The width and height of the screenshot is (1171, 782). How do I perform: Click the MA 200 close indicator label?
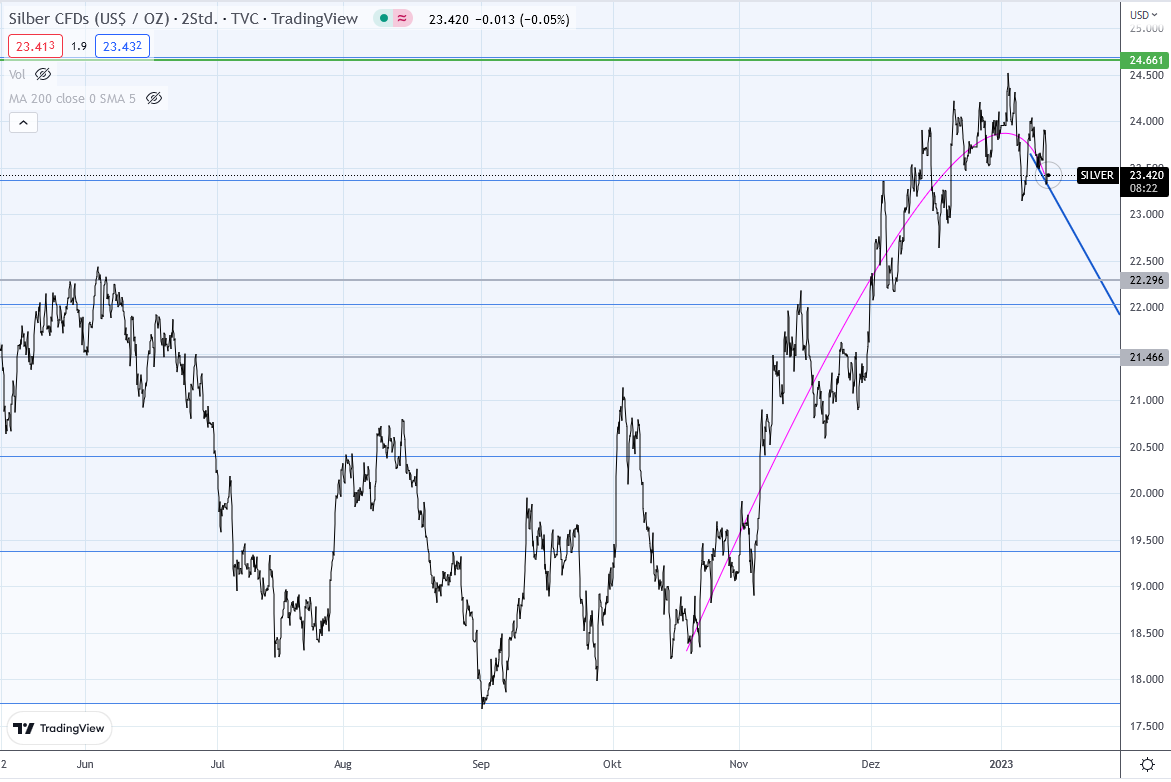(72, 99)
